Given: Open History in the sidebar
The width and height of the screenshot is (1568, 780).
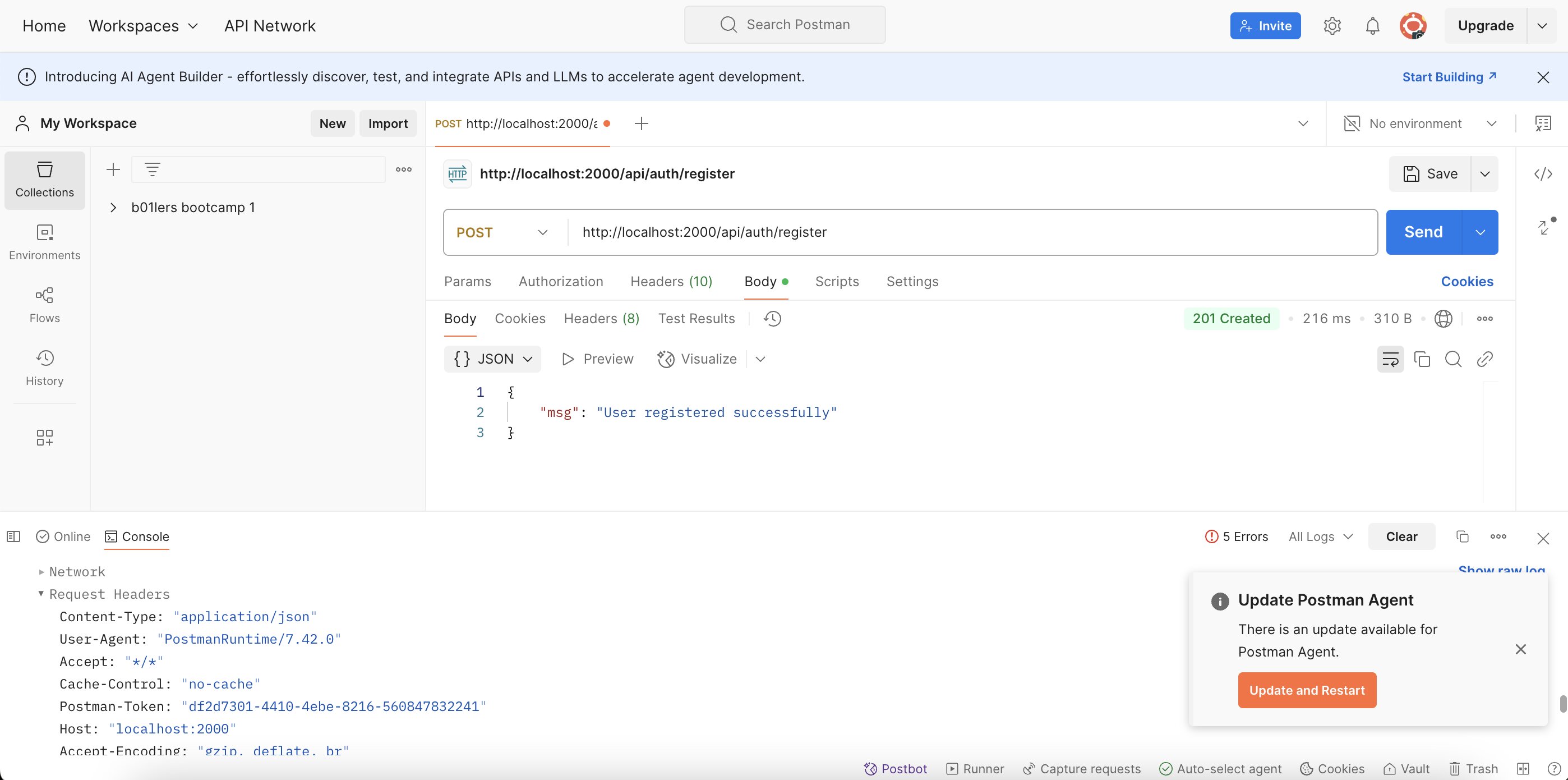Looking at the screenshot, I should (x=44, y=368).
